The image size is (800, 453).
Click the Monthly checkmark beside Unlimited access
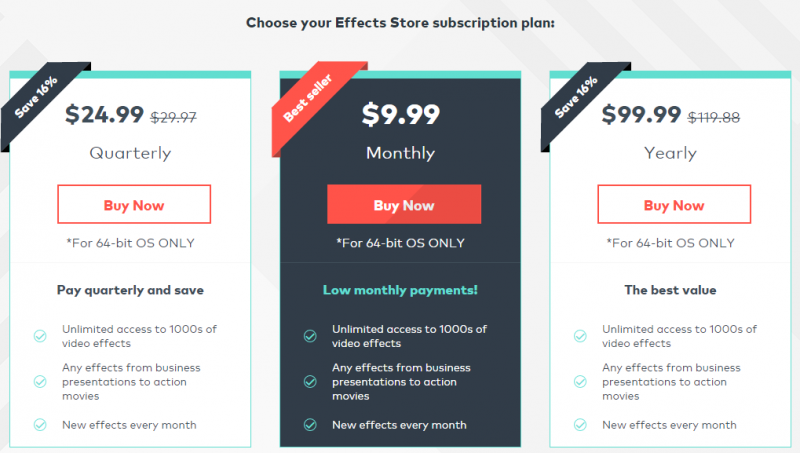click(310, 336)
